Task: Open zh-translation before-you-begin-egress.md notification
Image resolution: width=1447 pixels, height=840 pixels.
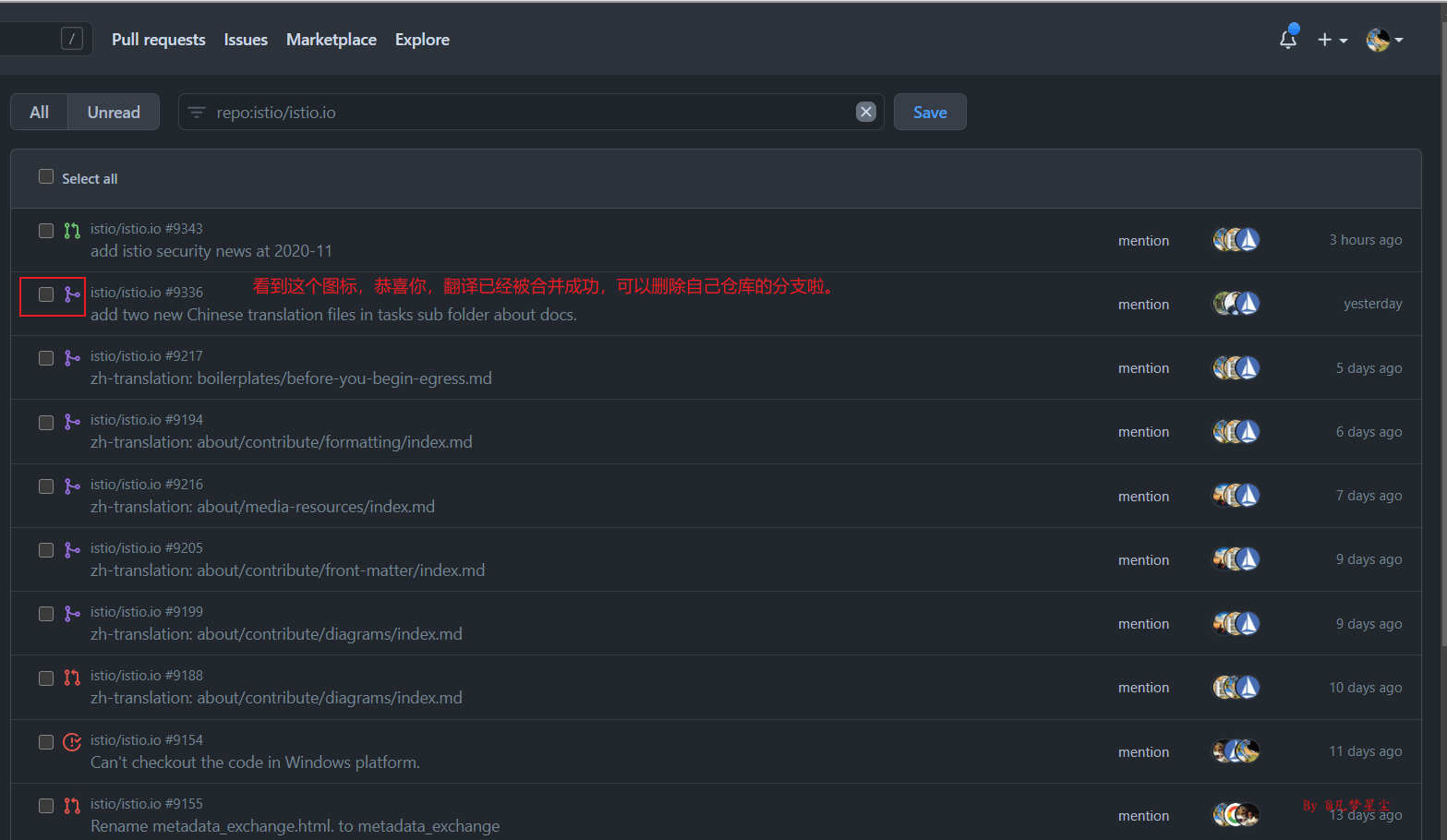Action: [x=291, y=378]
